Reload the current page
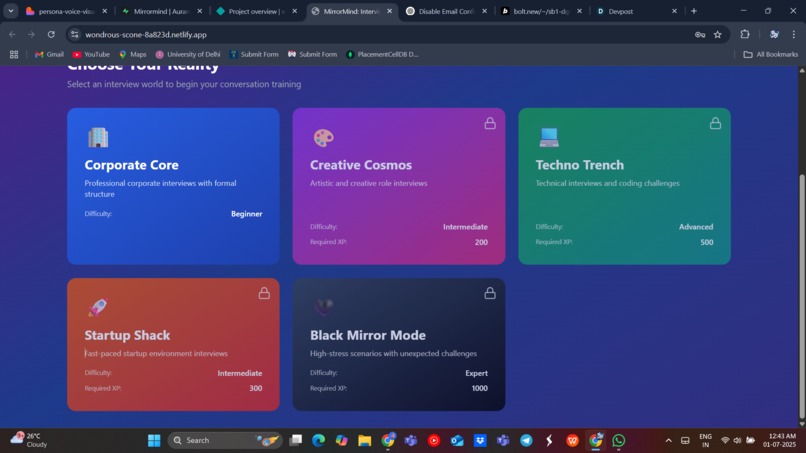Screen dimensions: 806x453 (x=51, y=34)
